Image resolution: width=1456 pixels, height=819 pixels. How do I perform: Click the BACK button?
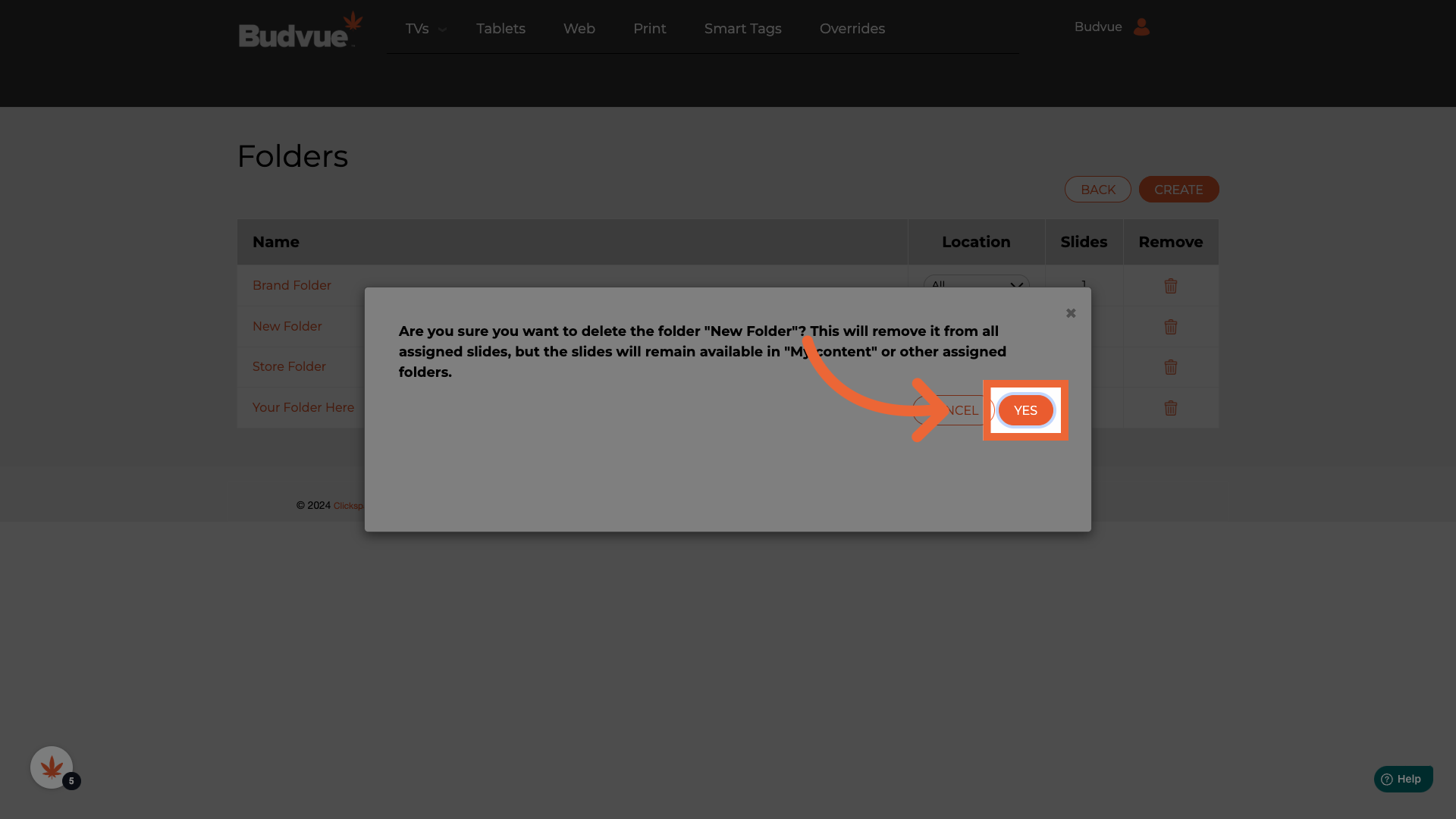1097,190
